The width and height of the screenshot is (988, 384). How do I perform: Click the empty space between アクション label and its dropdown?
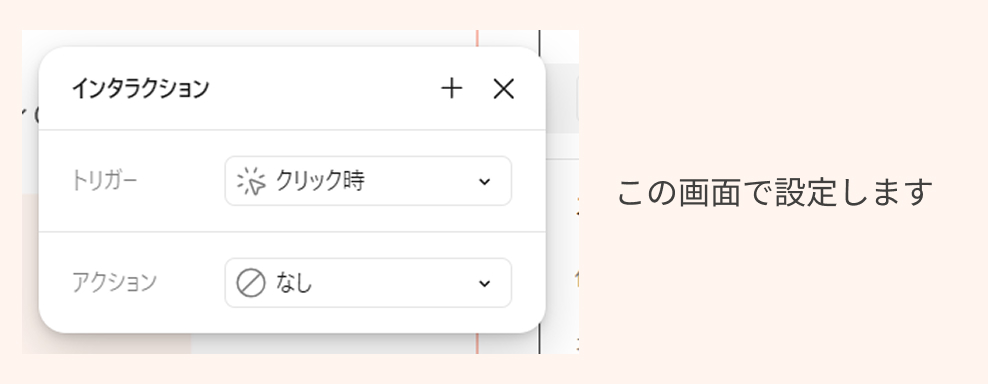tap(190, 283)
